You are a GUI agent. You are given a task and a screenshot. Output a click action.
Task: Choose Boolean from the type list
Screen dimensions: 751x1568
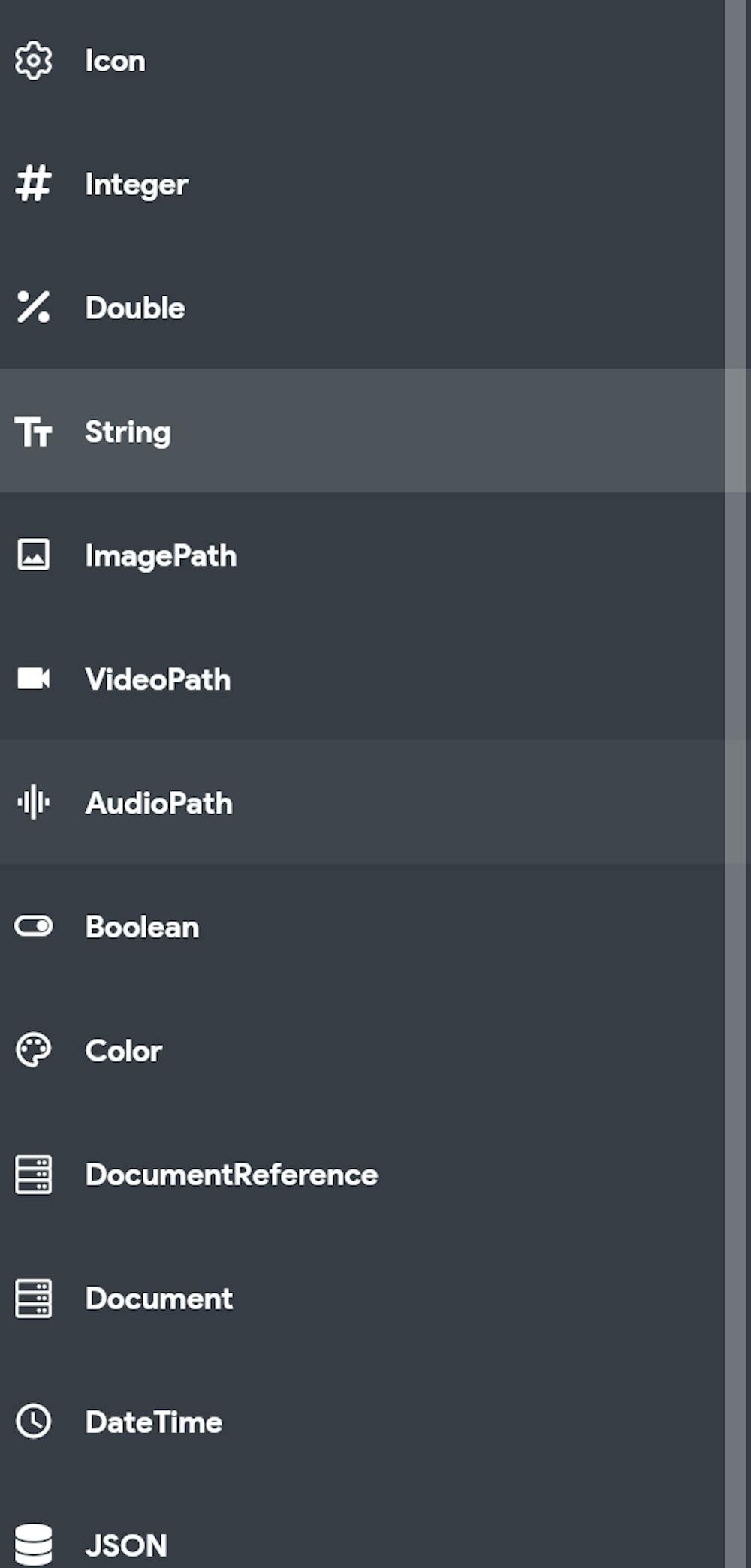pyautogui.click(x=143, y=927)
